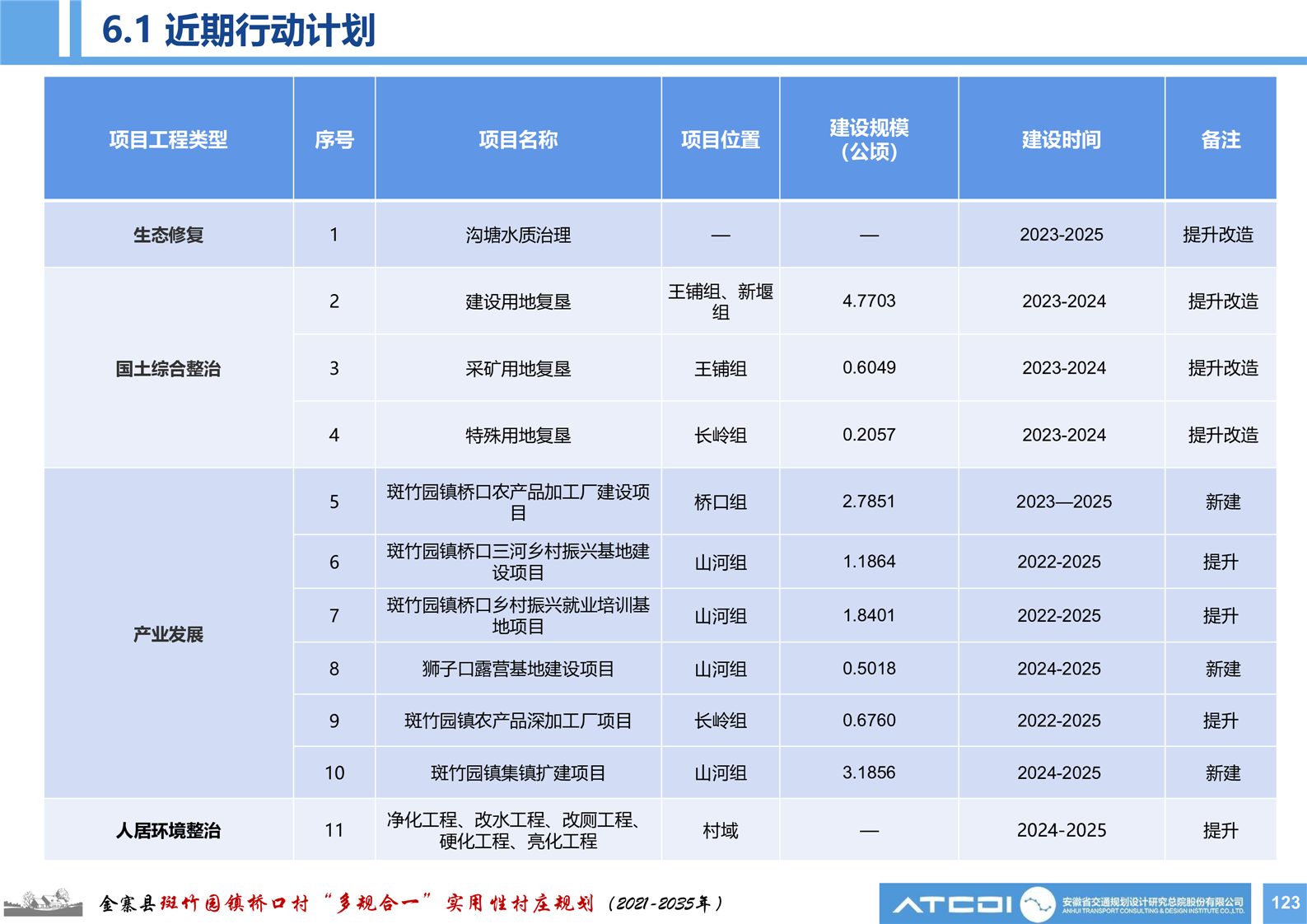Click the 村域 location cell

coord(721,830)
